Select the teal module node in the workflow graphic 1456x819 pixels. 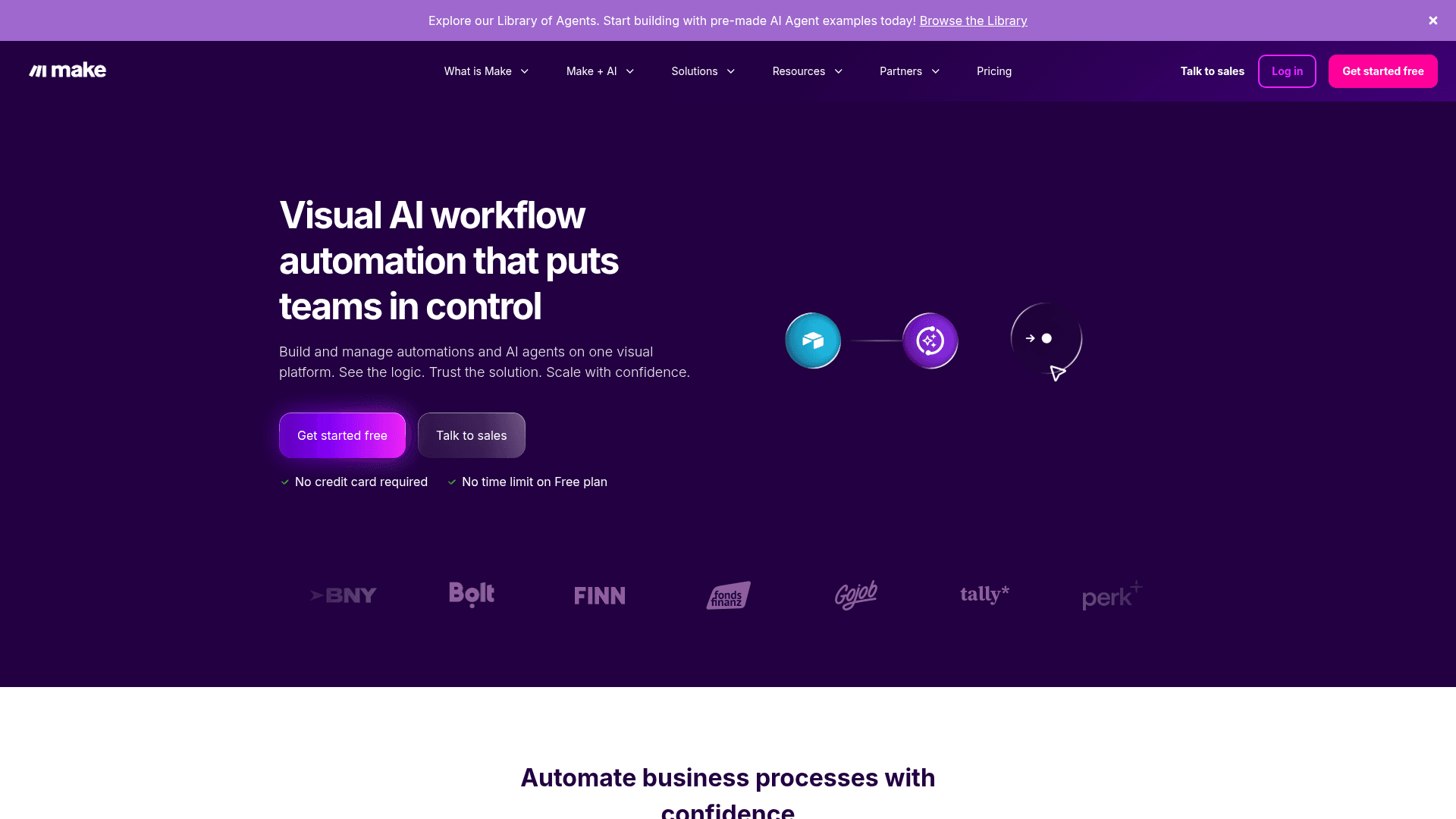pos(812,340)
